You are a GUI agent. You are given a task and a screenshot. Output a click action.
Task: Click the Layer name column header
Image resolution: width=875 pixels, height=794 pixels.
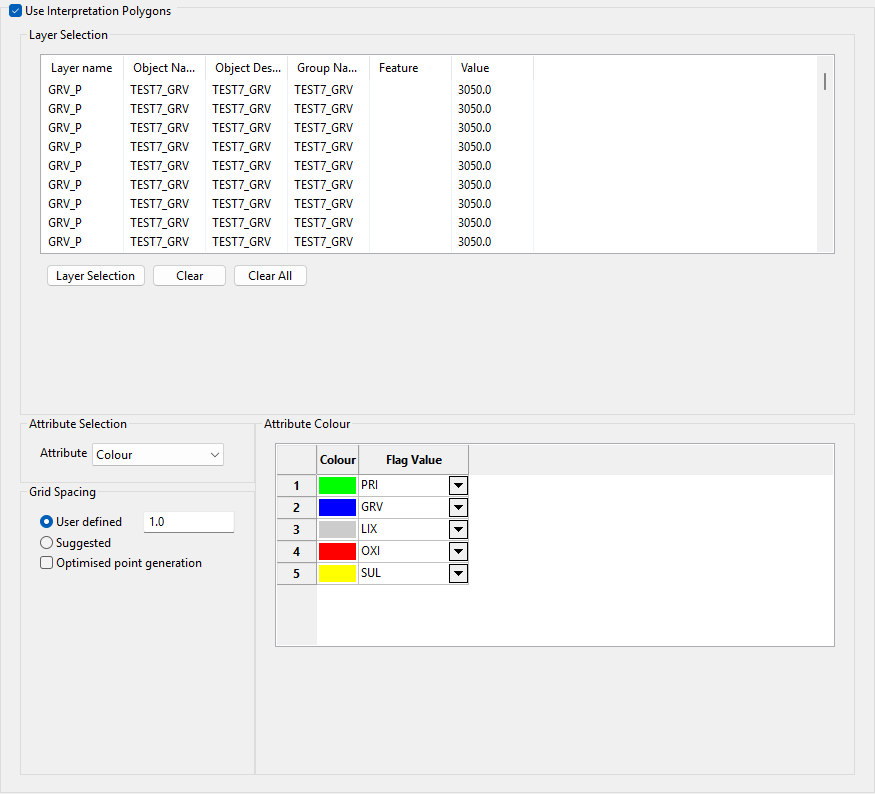click(x=82, y=68)
